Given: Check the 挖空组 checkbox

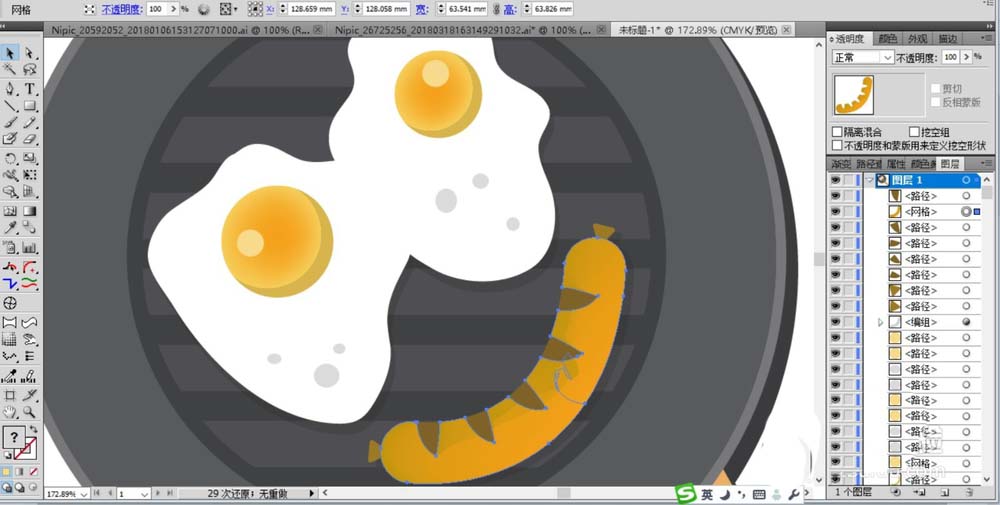Looking at the screenshot, I should tap(914, 132).
